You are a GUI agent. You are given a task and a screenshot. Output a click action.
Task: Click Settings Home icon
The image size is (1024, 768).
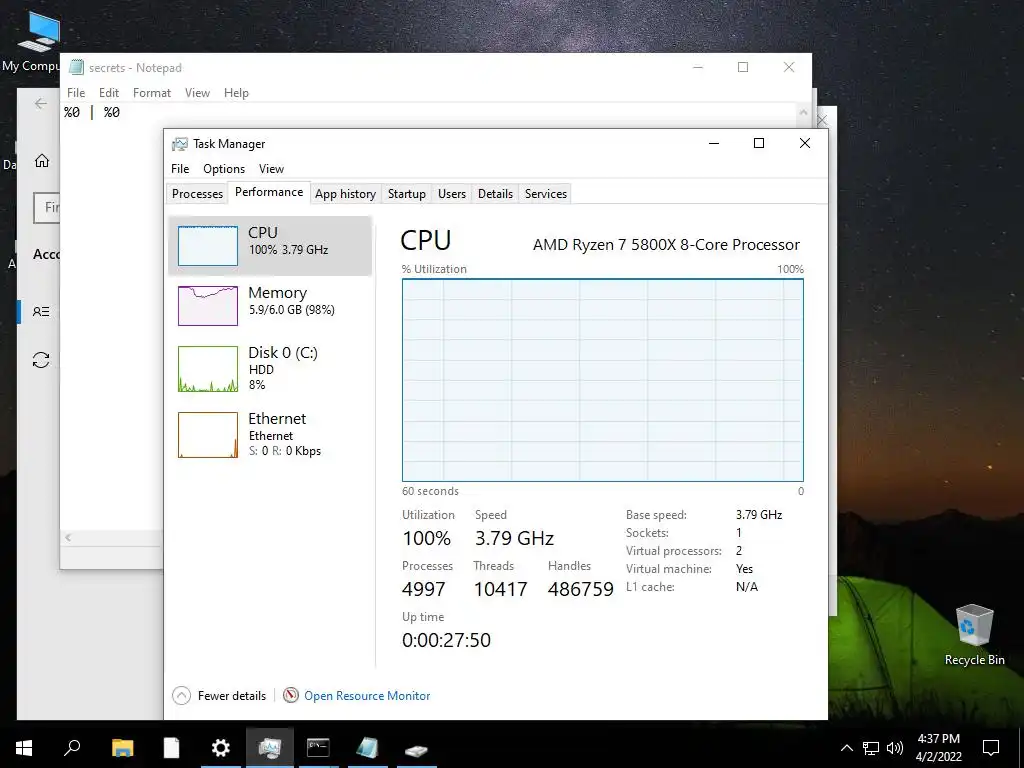tap(42, 161)
